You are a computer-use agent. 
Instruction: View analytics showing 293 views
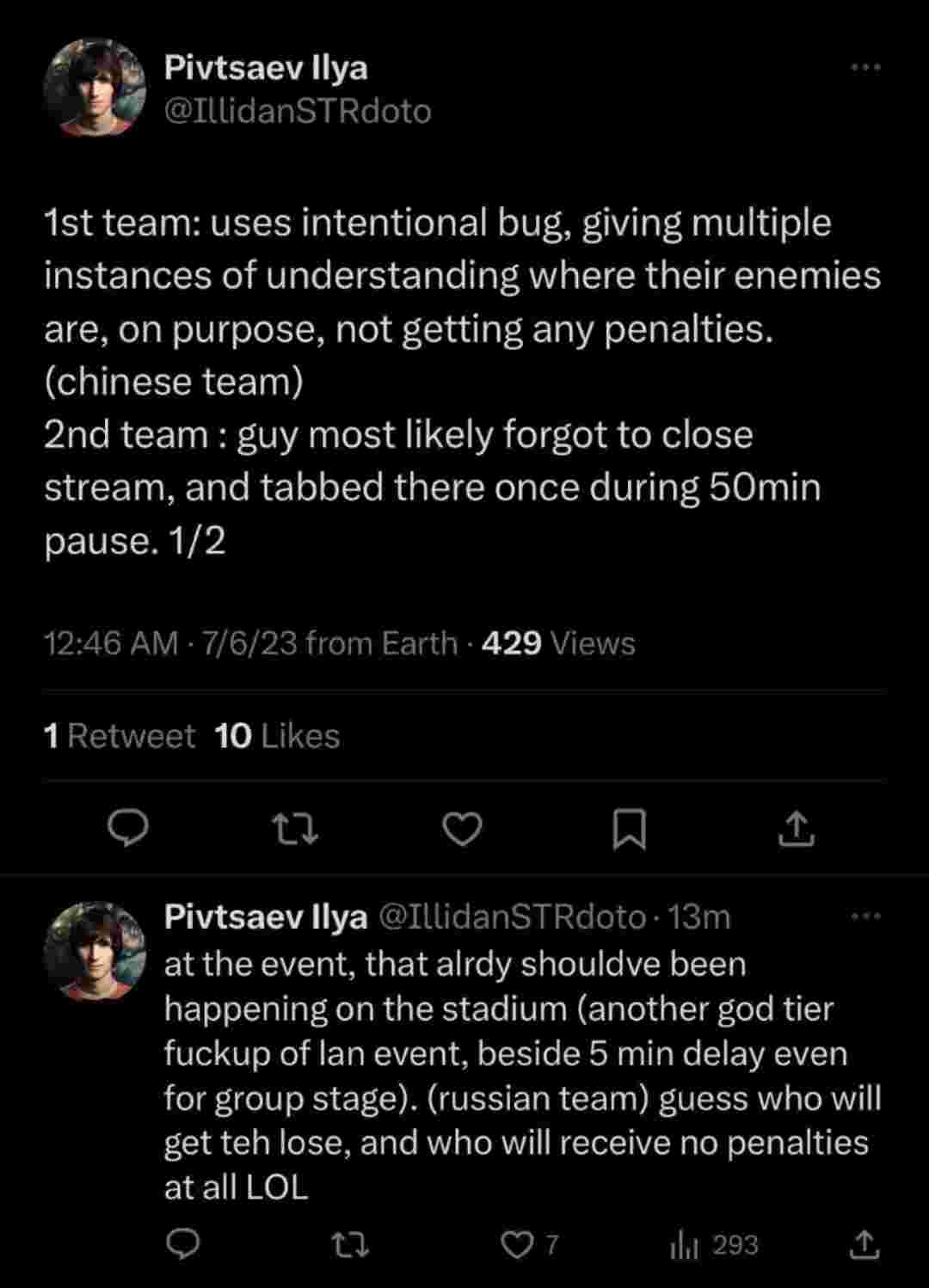(x=714, y=1244)
